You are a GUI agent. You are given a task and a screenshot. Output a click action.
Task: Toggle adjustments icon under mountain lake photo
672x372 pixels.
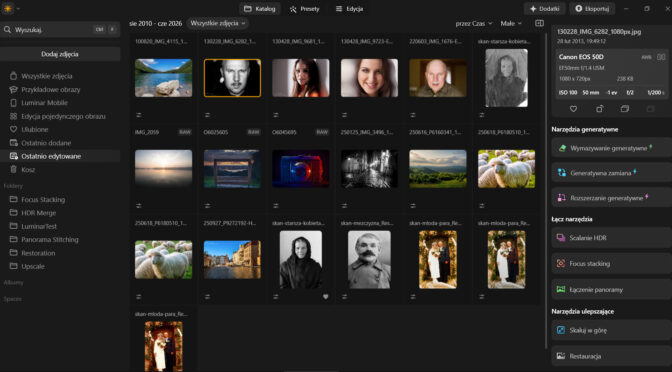tap(139, 115)
